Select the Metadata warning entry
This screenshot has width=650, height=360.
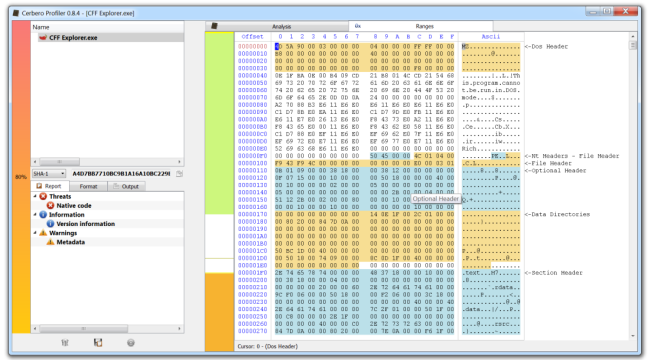pyautogui.click(x=70, y=242)
